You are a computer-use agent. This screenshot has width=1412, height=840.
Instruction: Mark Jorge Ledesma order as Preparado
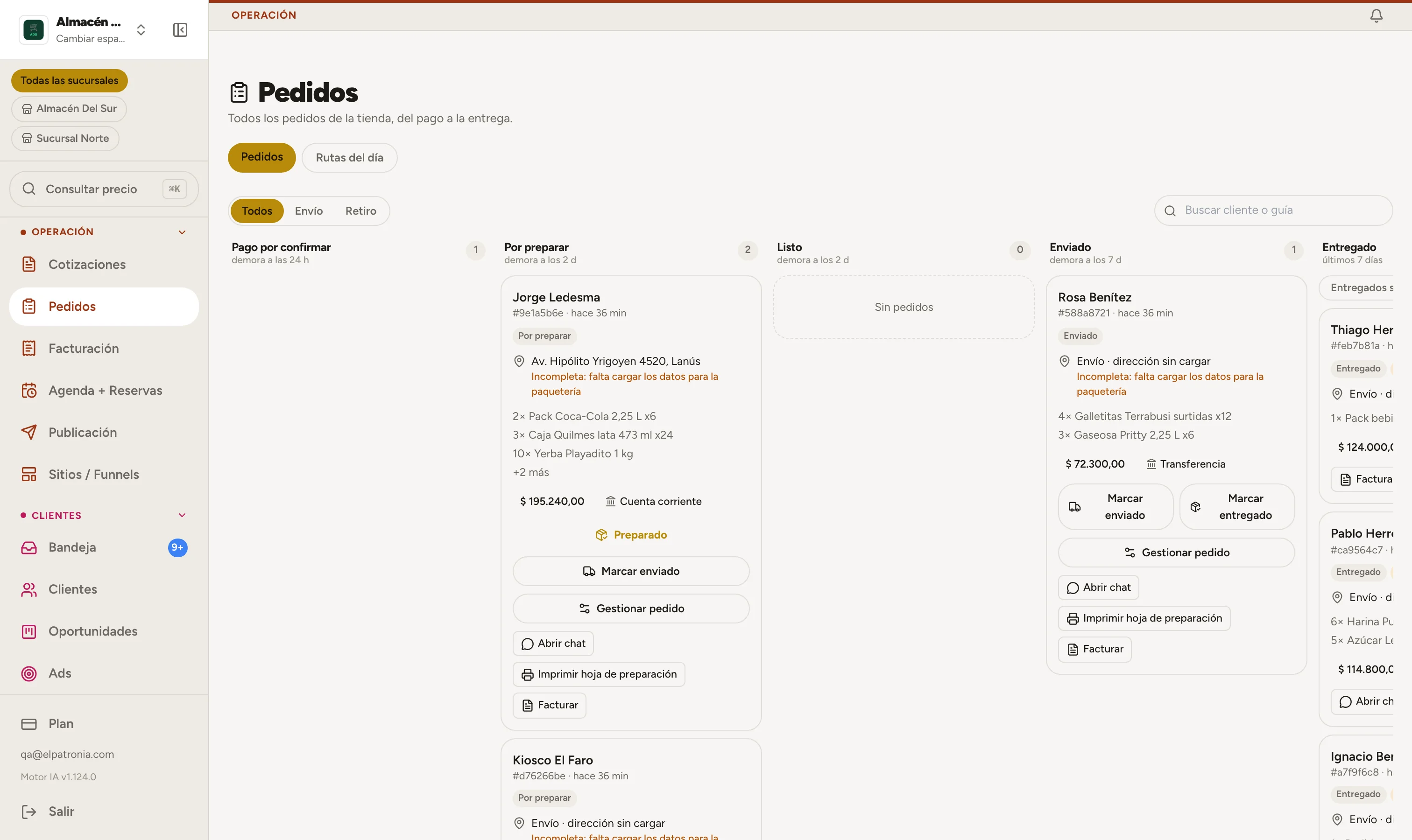[631, 534]
